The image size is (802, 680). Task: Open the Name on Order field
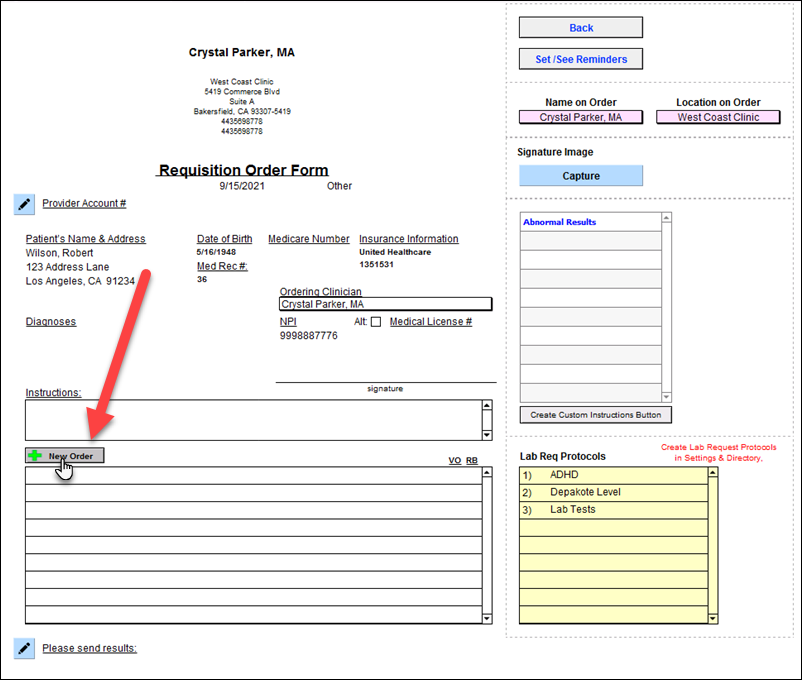click(x=581, y=117)
